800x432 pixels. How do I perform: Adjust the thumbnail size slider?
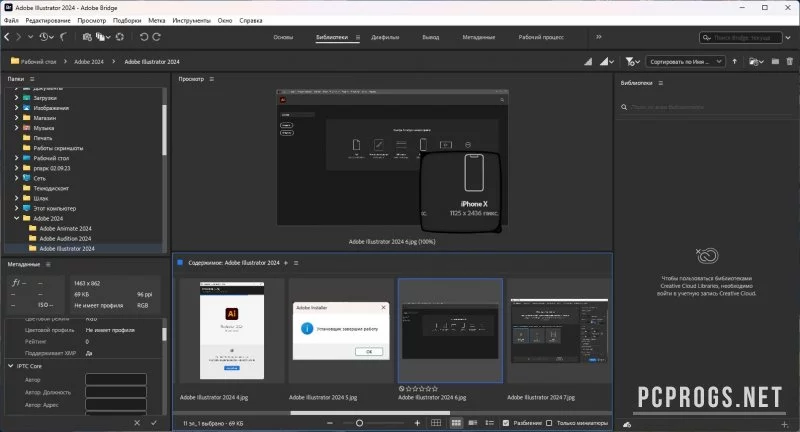[x=359, y=423]
